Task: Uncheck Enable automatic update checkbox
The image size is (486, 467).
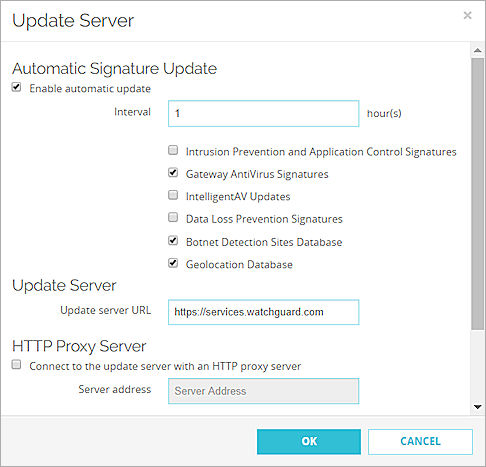Action: (x=16, y=87)
